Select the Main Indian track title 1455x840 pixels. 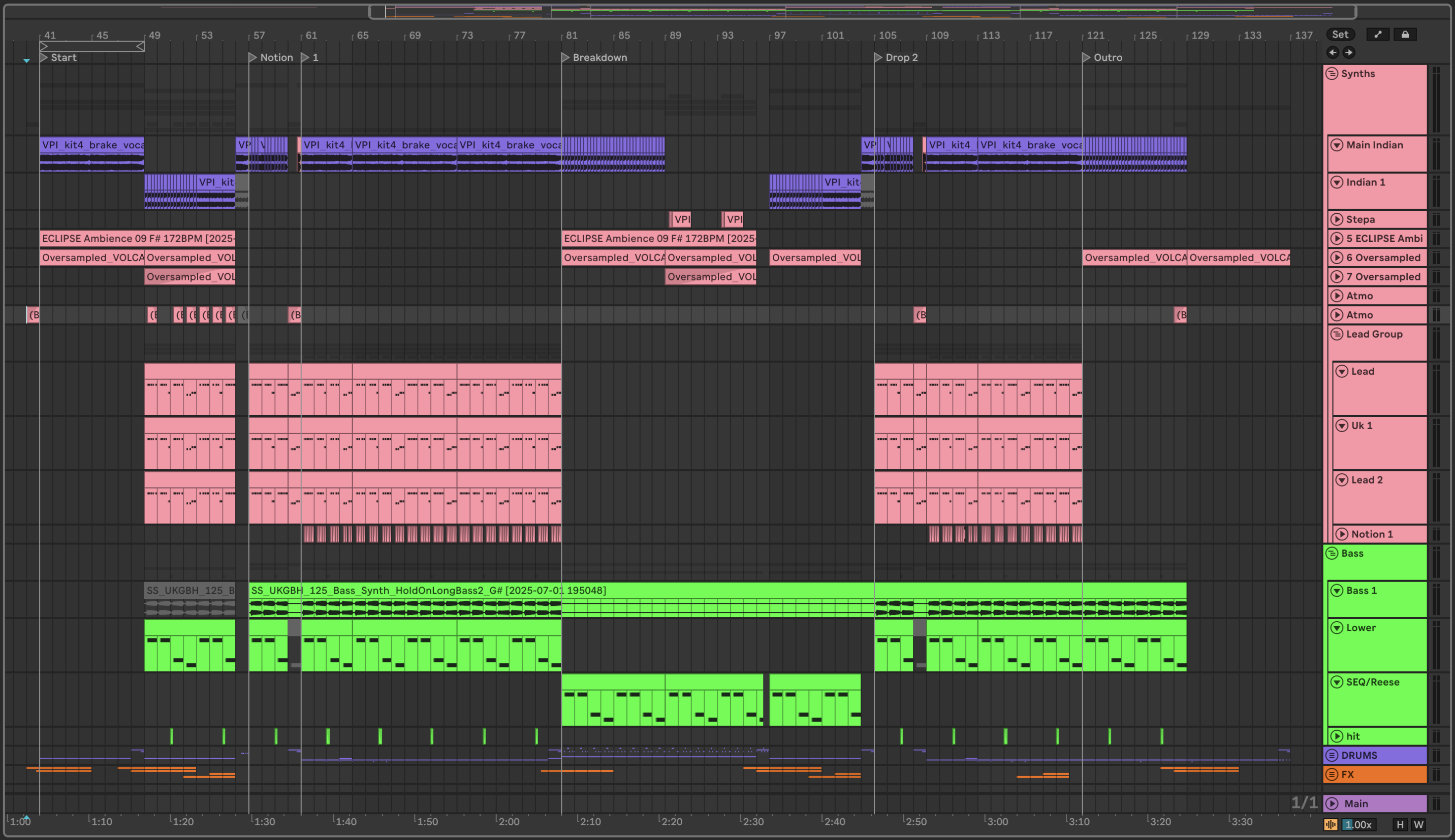1375,145
